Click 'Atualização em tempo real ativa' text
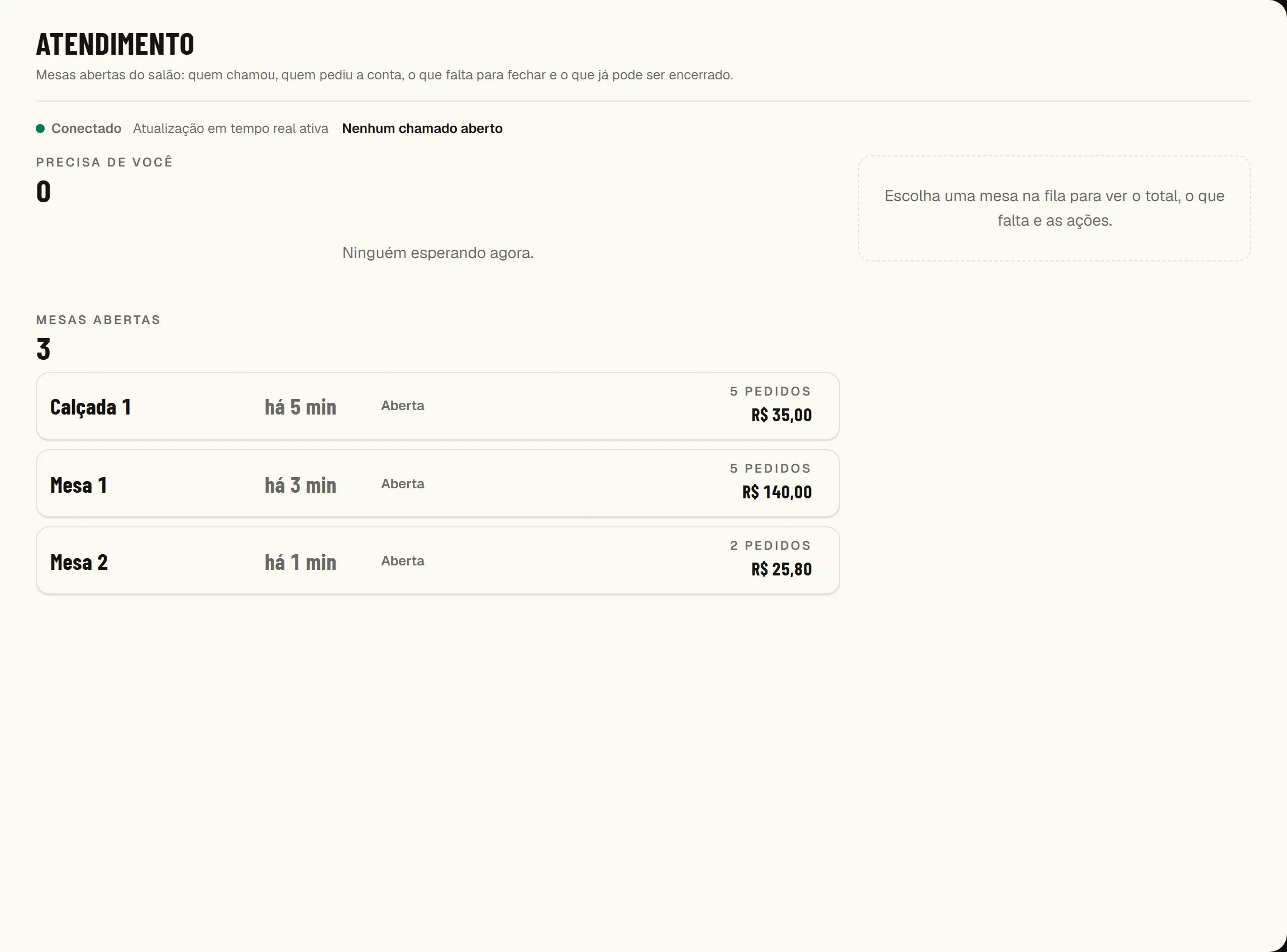 click(231, 128)
